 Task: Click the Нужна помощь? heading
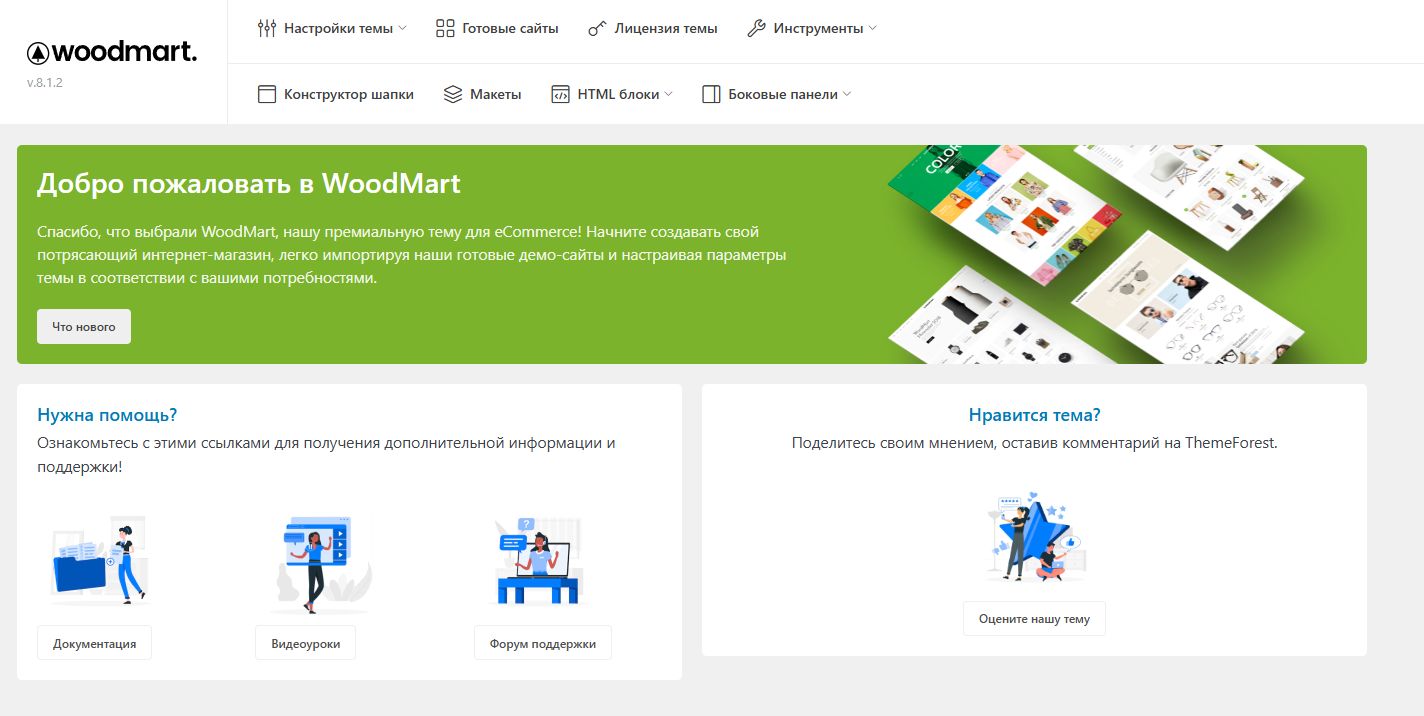pyautogui.click(x=107, y=415)
